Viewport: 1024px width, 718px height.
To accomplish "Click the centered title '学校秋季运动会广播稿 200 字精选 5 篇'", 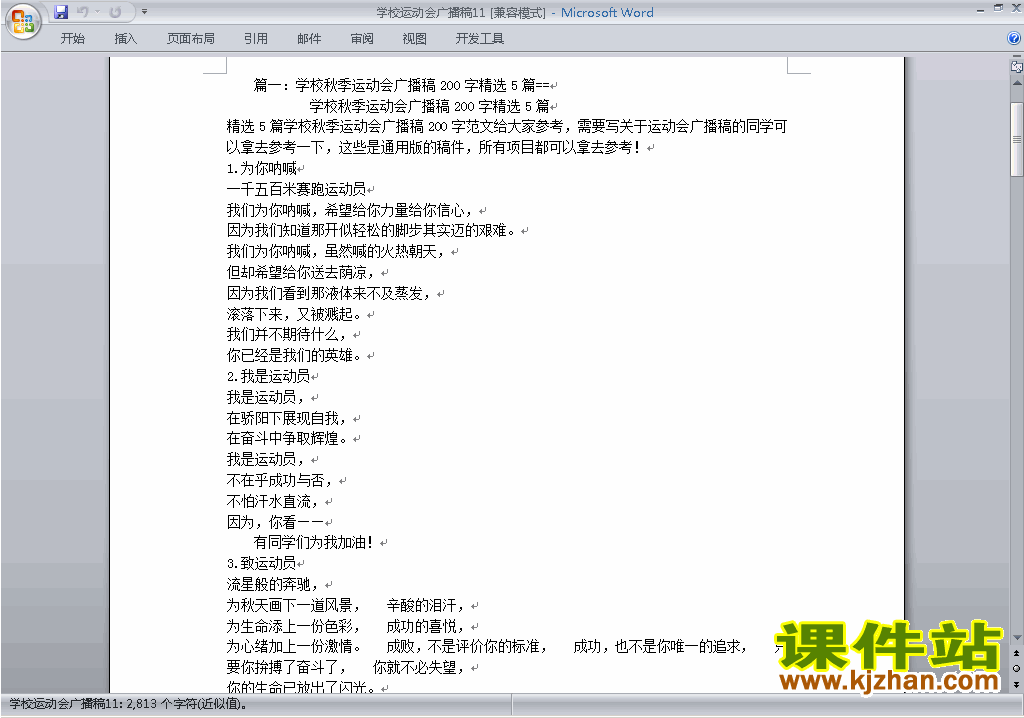I will click(429, 106).
